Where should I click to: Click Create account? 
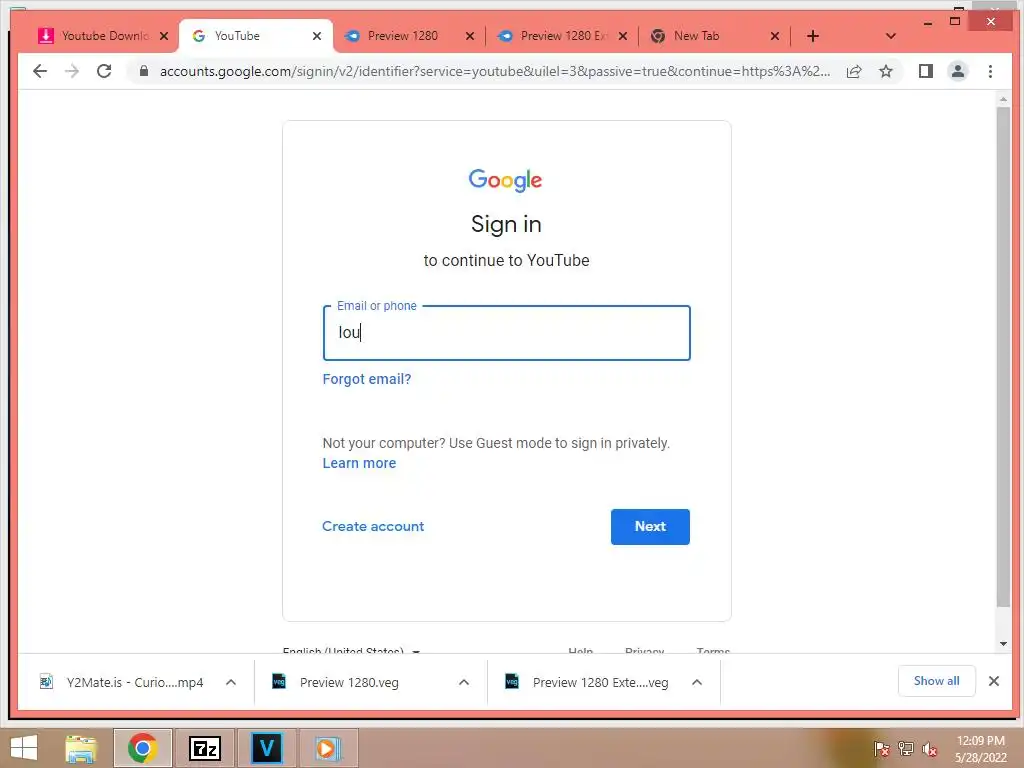click(373, 526)
